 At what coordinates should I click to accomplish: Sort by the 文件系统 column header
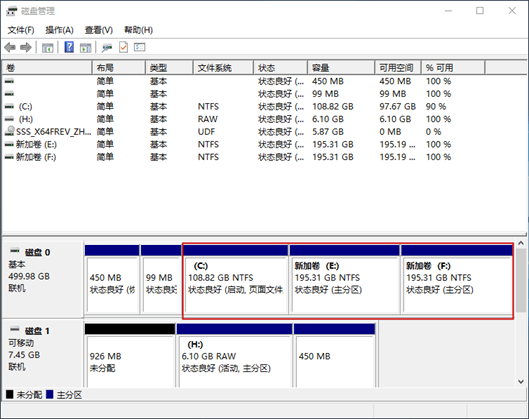tap(223, 68)
